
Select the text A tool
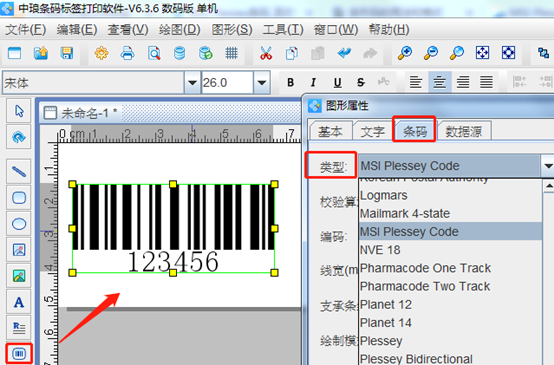(x=19, y=302)
